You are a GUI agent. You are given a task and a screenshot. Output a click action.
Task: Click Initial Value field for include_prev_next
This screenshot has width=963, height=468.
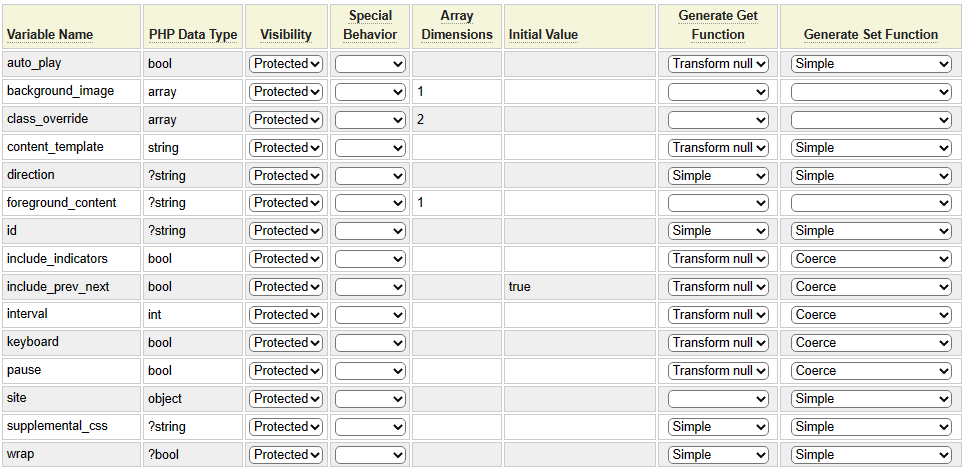(579, 287)
